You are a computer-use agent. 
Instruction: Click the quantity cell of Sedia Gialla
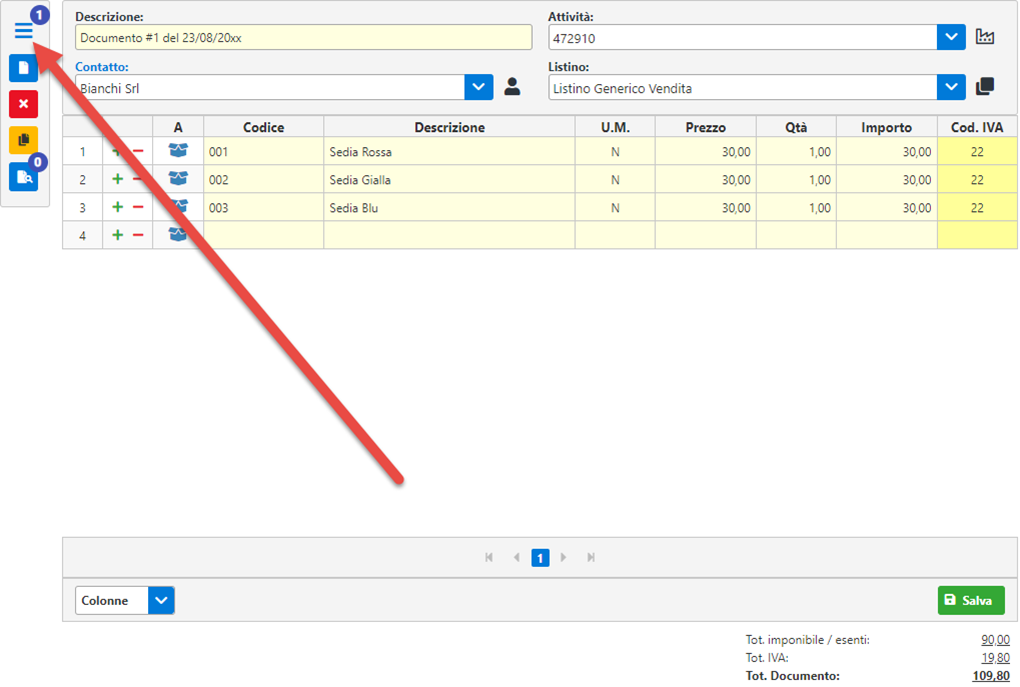tap(796, 180)
